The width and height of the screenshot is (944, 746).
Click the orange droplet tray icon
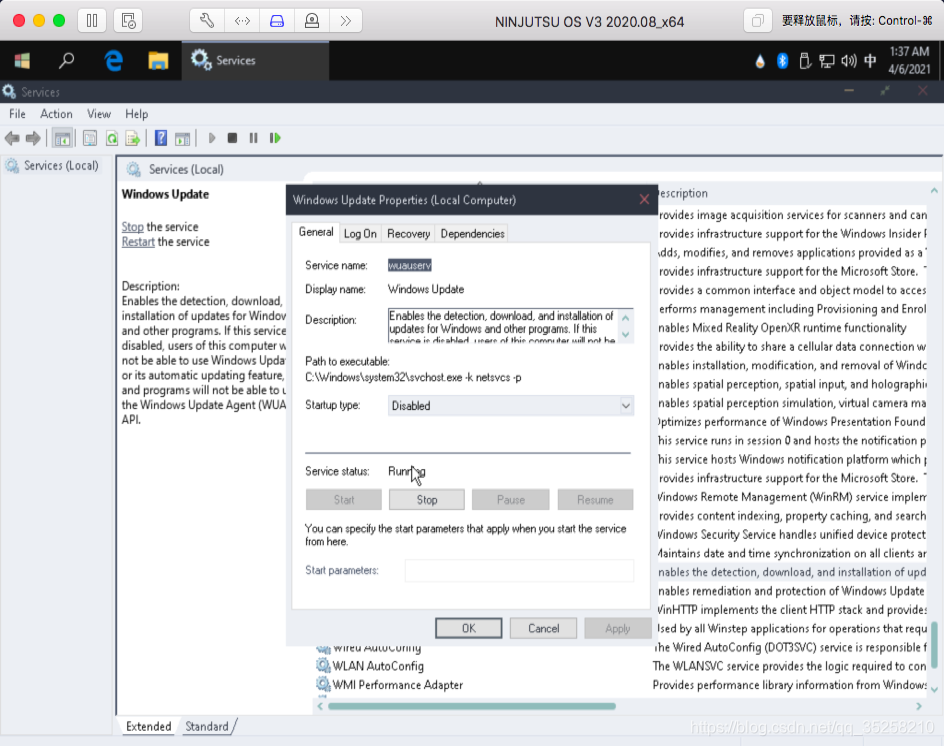[760, 61]
